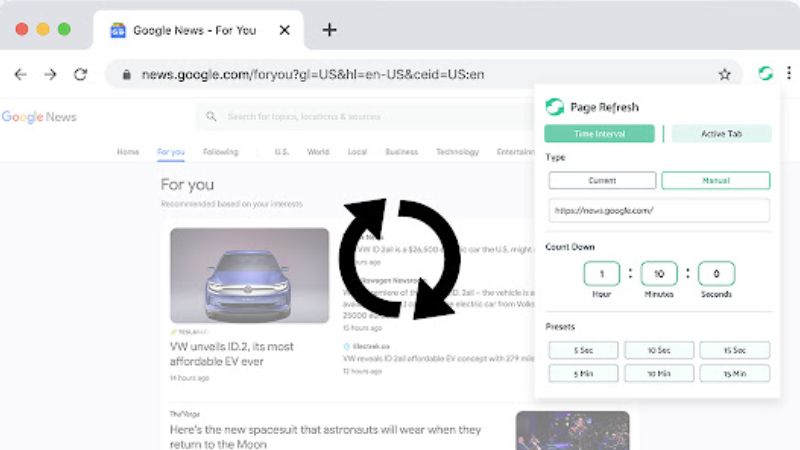Image resolution: width=800 pixels, height=450 pixels.
Task: Select the 15 Sec preset
Action: pyautogui.click(x=735, y=351)
